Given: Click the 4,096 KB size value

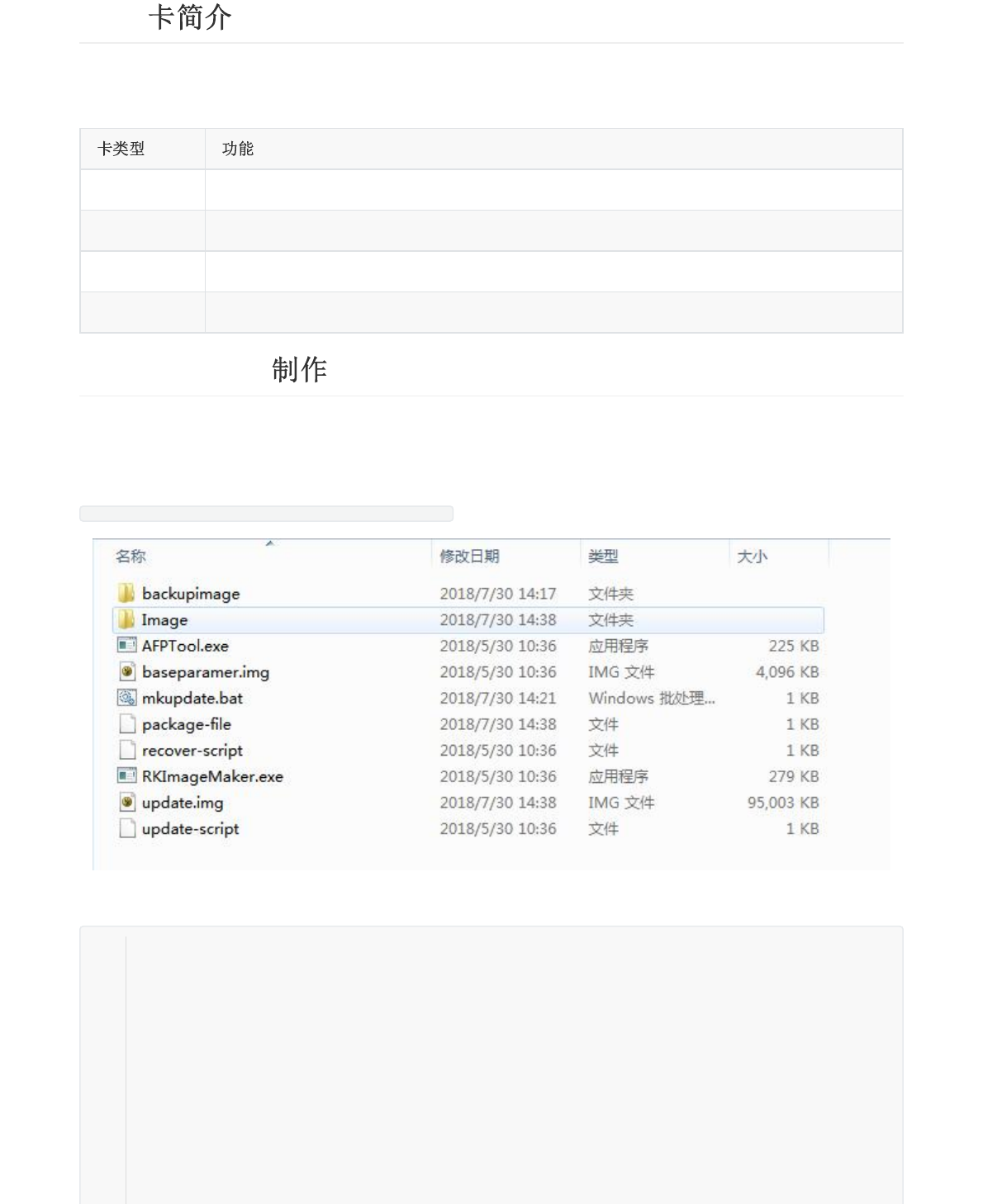Looking at the screenshot, I should point(787,672).
